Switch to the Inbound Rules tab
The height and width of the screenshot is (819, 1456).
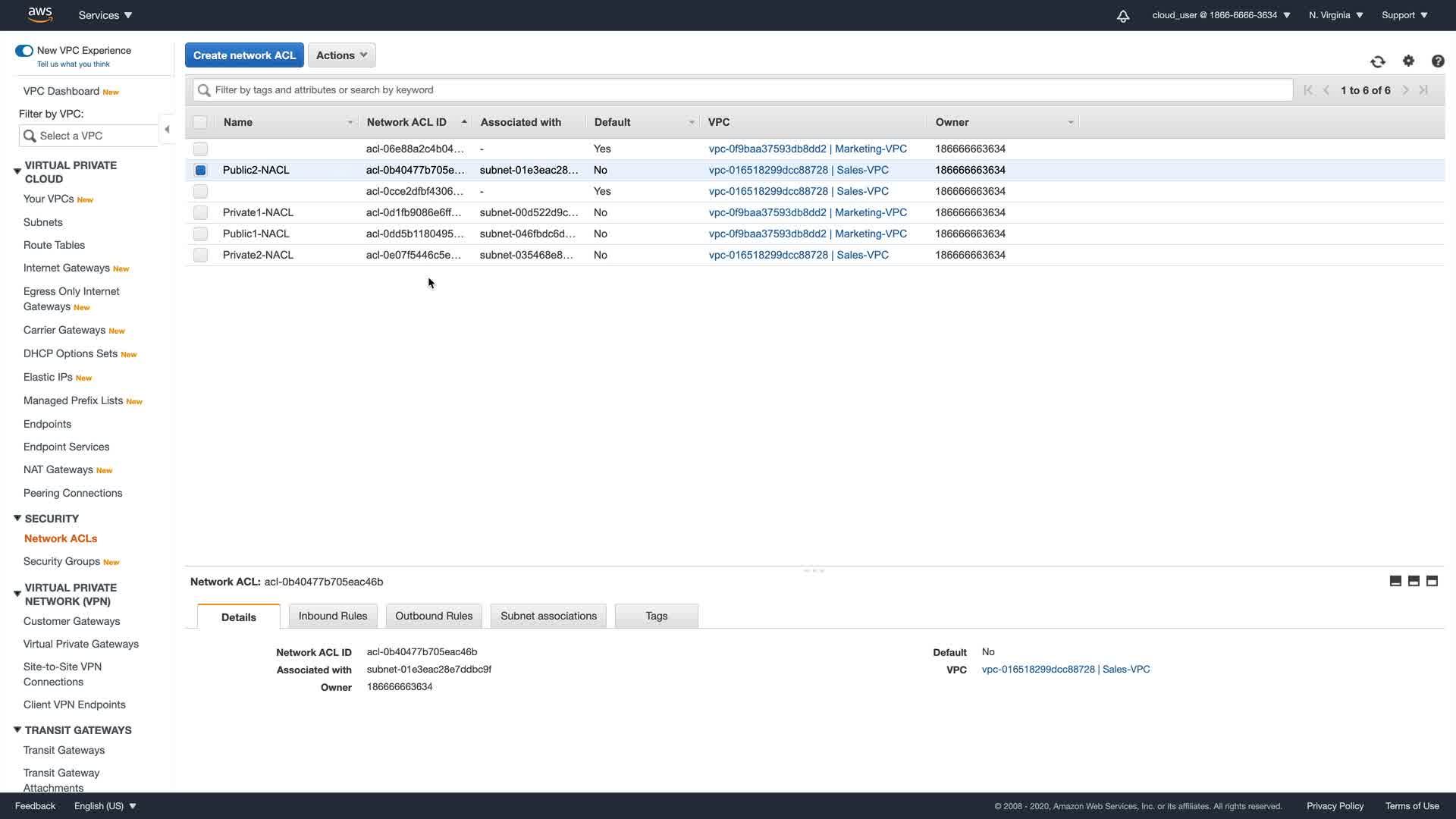332,616
